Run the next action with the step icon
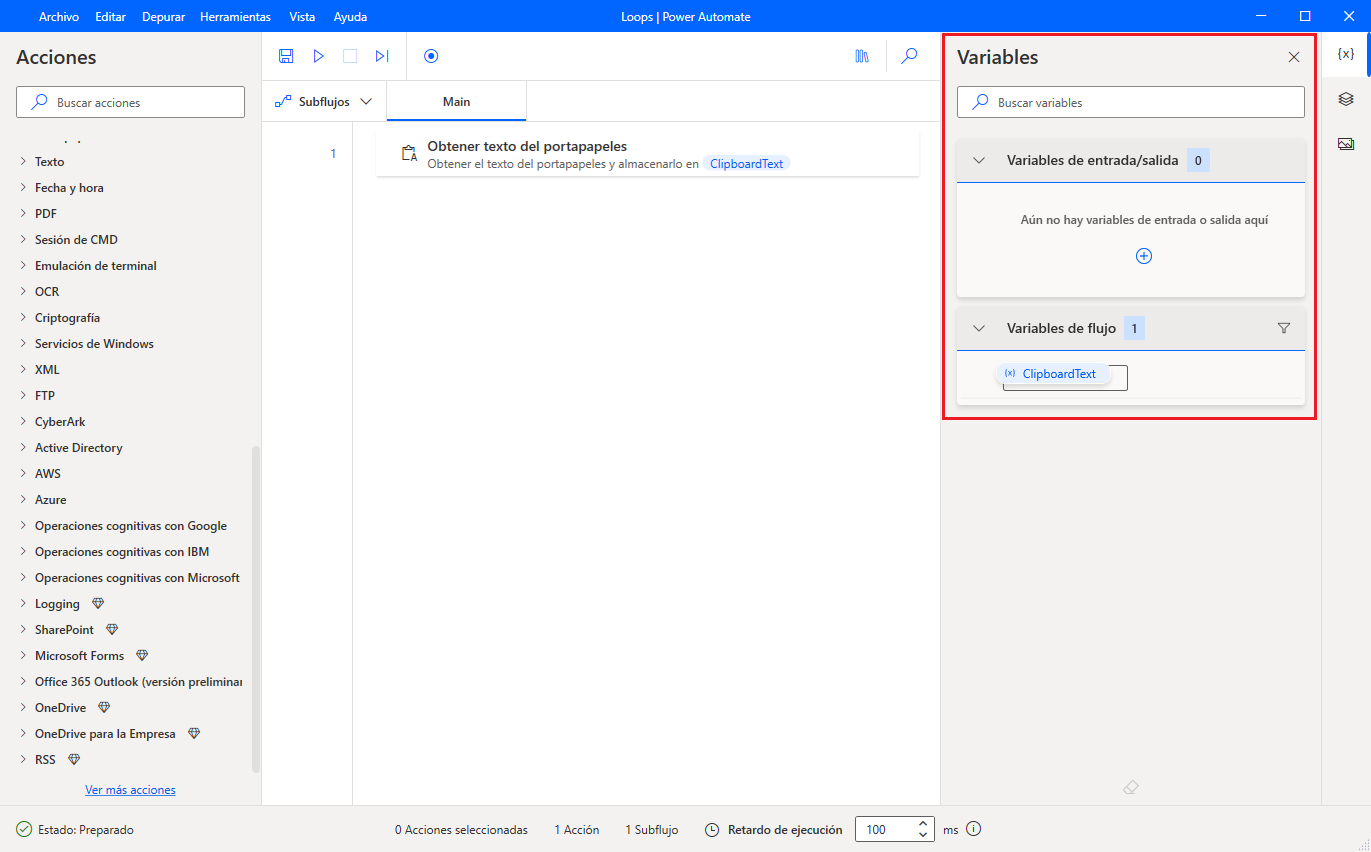 coord(381,56)
